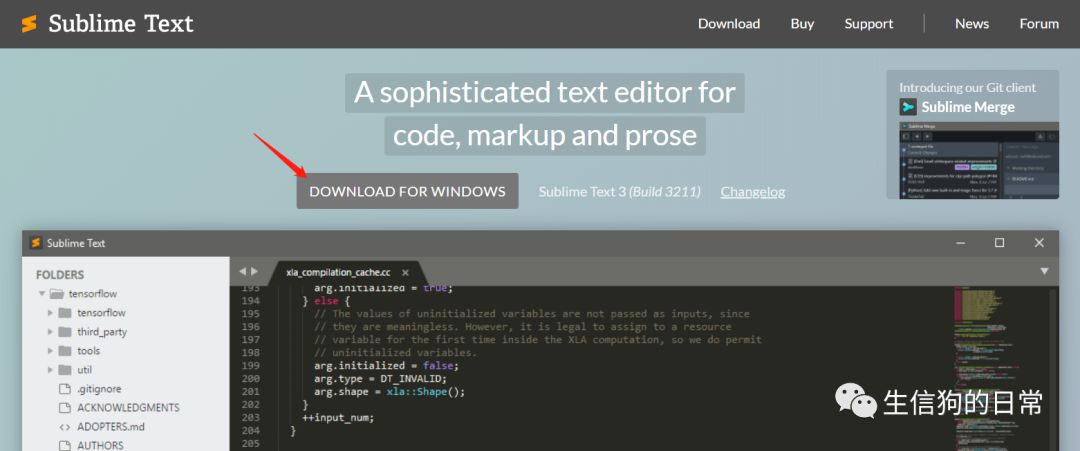Open the AUTHORS file
Image resolution: width=1080 pixels, height=451 pixels.
point(101,445)
